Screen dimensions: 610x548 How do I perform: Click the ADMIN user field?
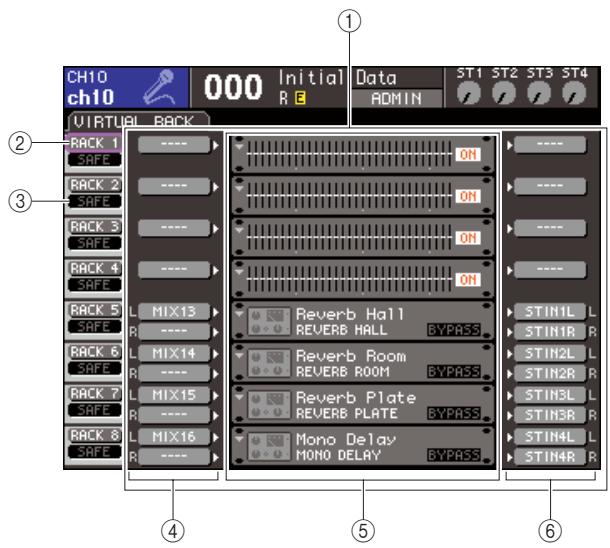tap(396, 98)
